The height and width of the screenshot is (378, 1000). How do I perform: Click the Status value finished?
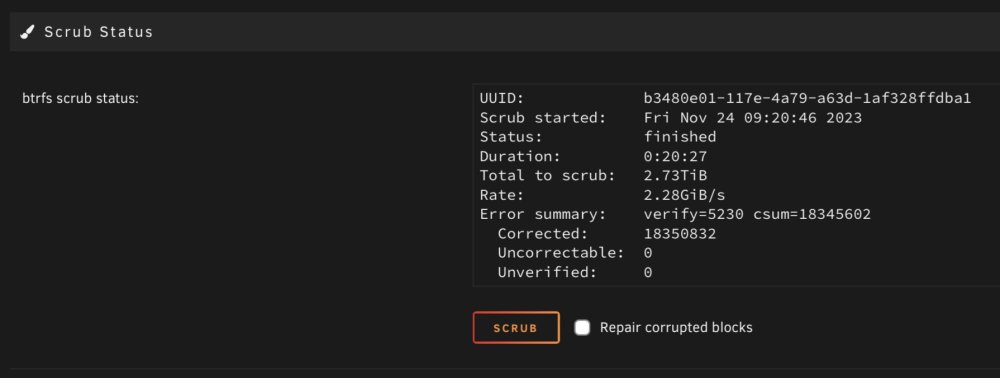click(680, 137)
